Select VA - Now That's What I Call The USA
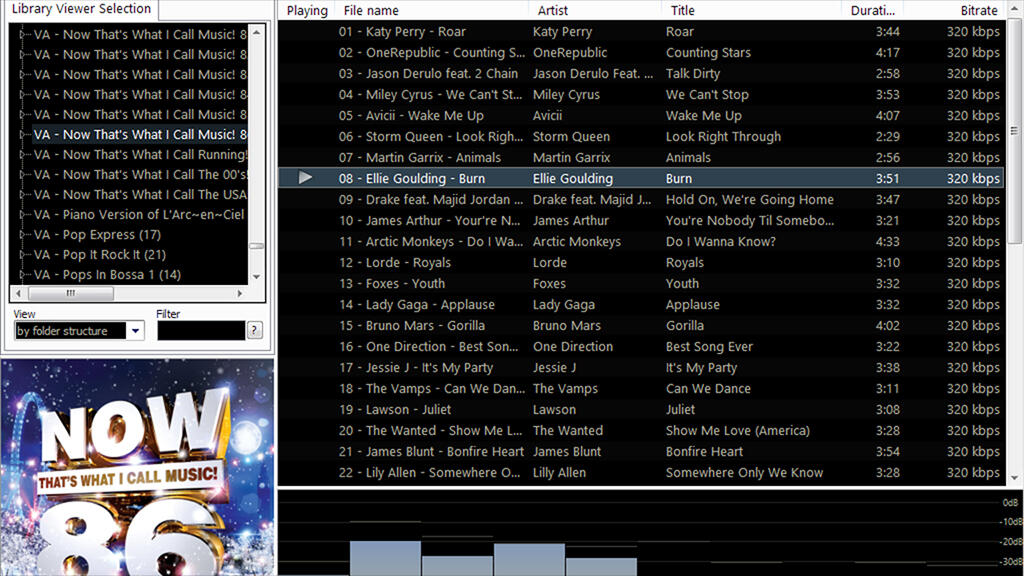 140,195
